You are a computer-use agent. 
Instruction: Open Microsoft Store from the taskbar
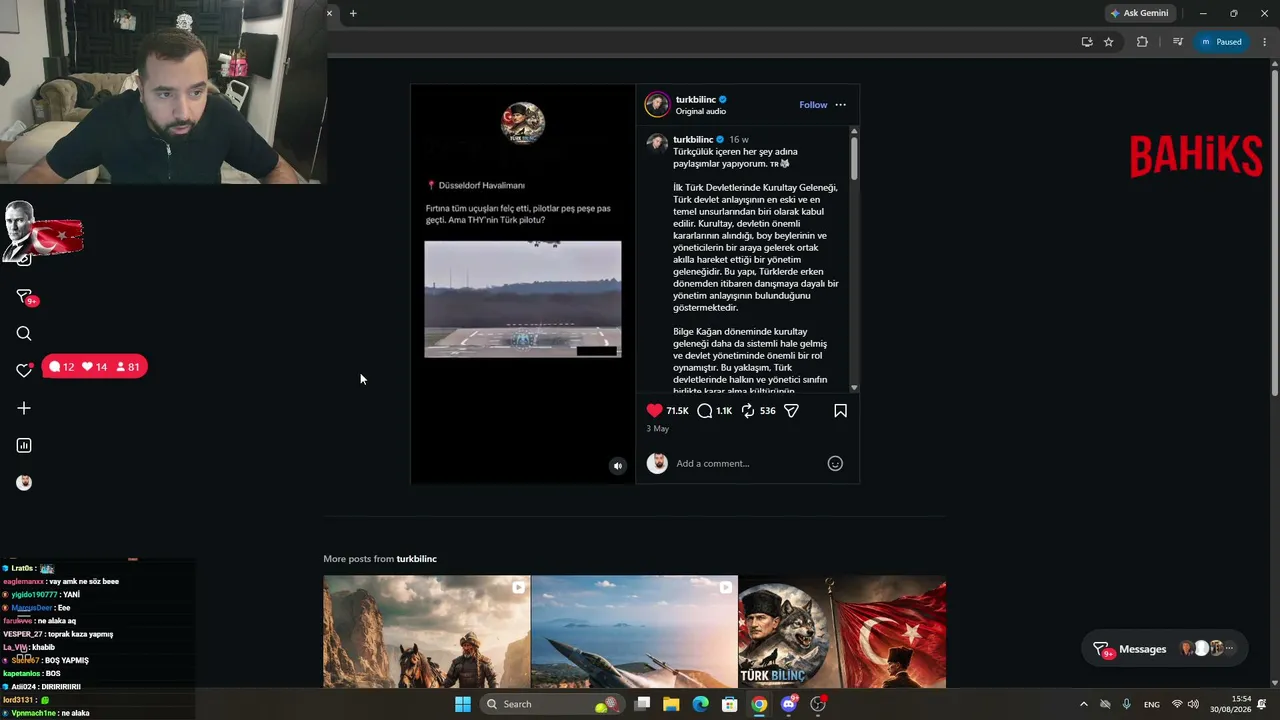click(x=730, y=704)
